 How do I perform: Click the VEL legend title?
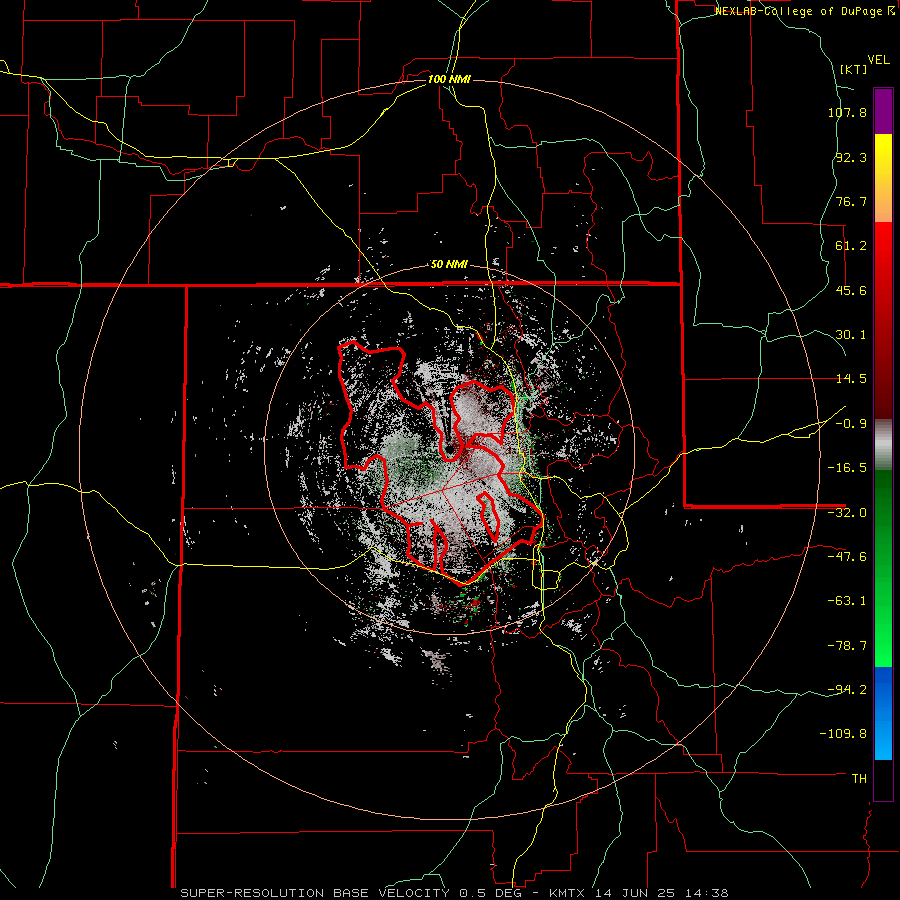pyautogui.click(x=878, y=60)
